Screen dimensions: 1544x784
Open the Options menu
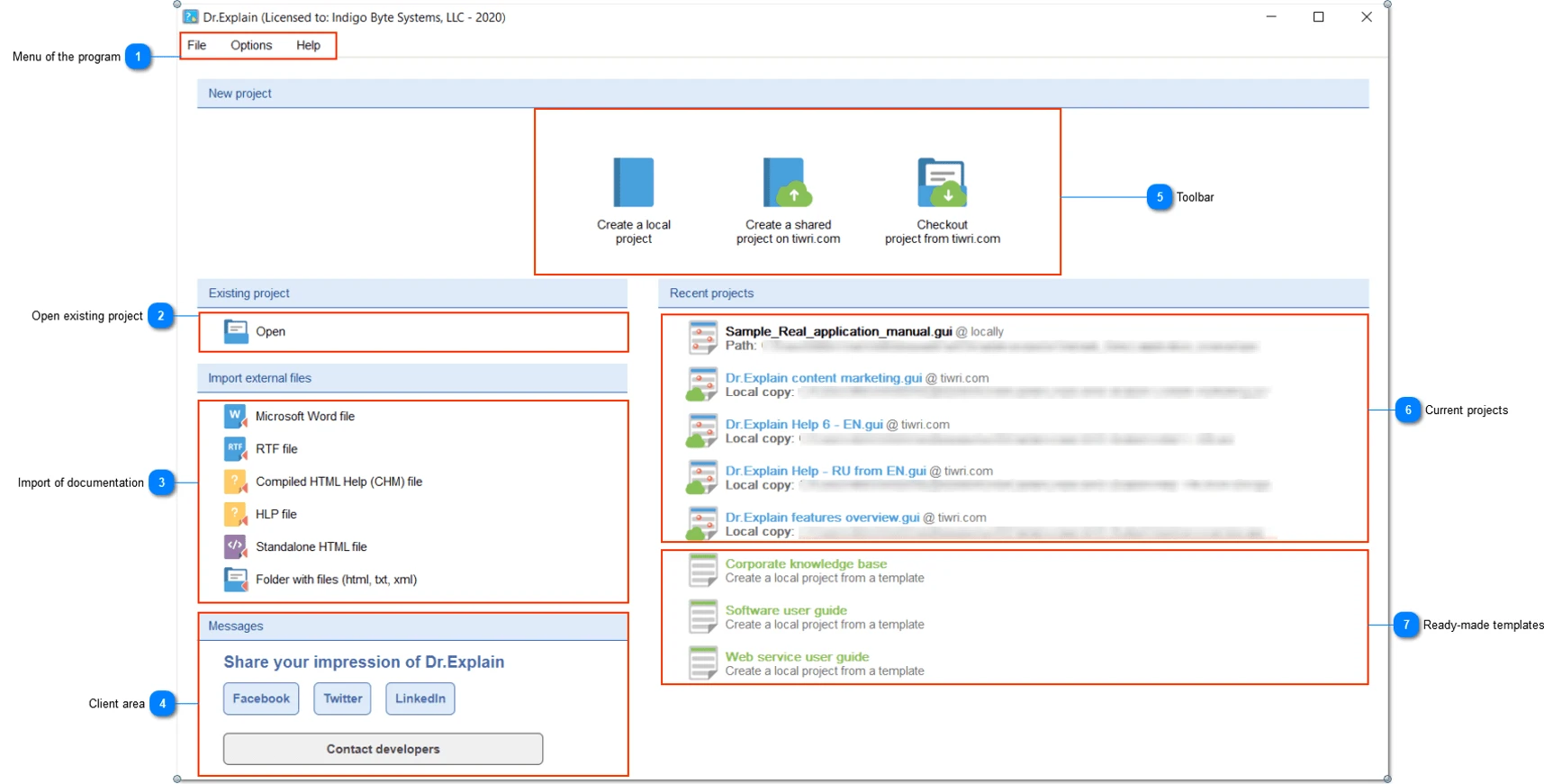(x=251, y=45)
